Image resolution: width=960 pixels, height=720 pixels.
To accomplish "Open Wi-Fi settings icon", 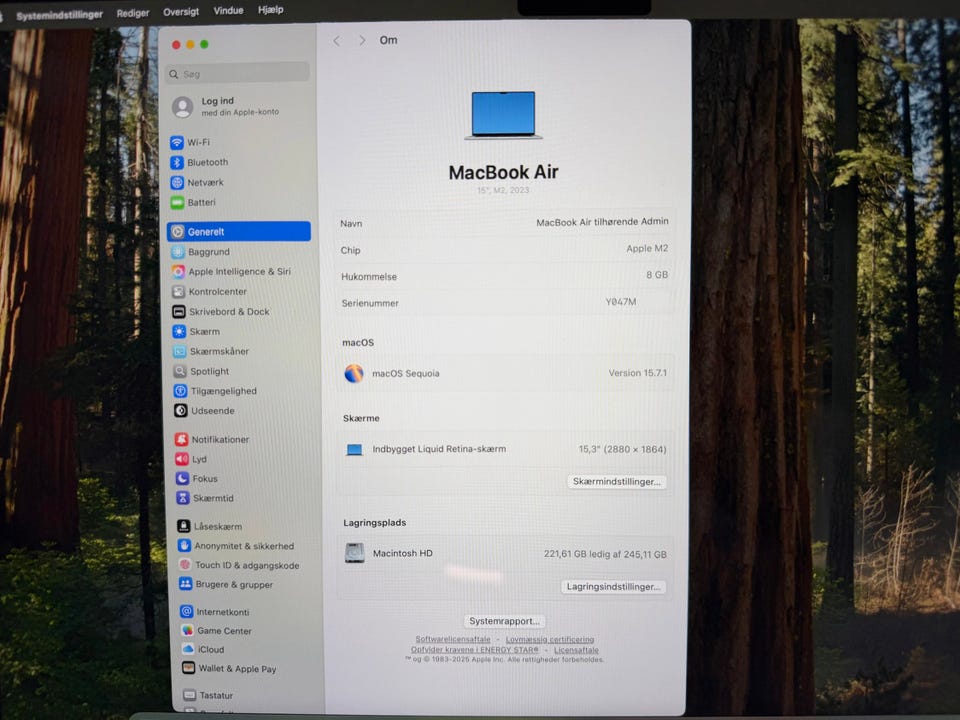I will [x=177, y=143].
